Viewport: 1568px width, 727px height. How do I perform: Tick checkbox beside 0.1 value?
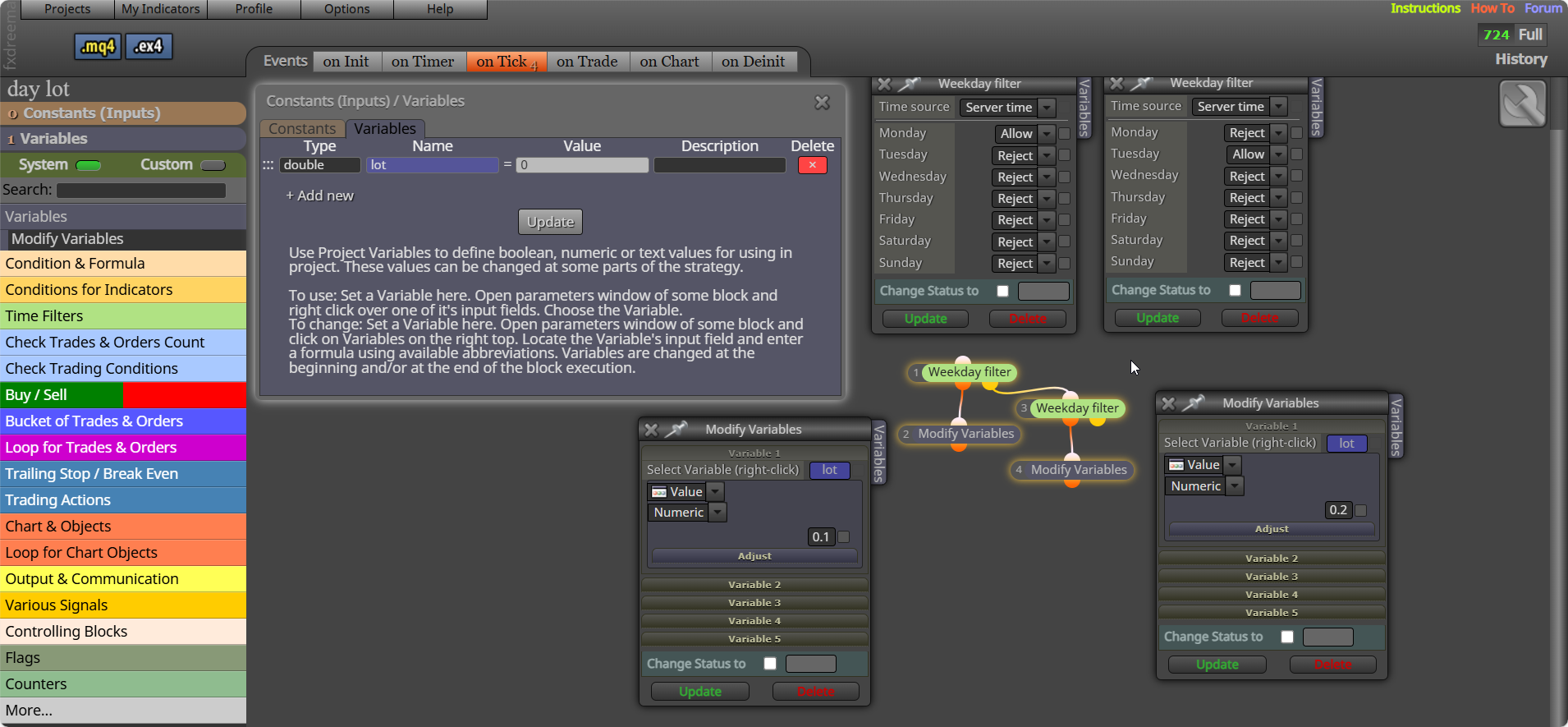click(x=844, y=537)
